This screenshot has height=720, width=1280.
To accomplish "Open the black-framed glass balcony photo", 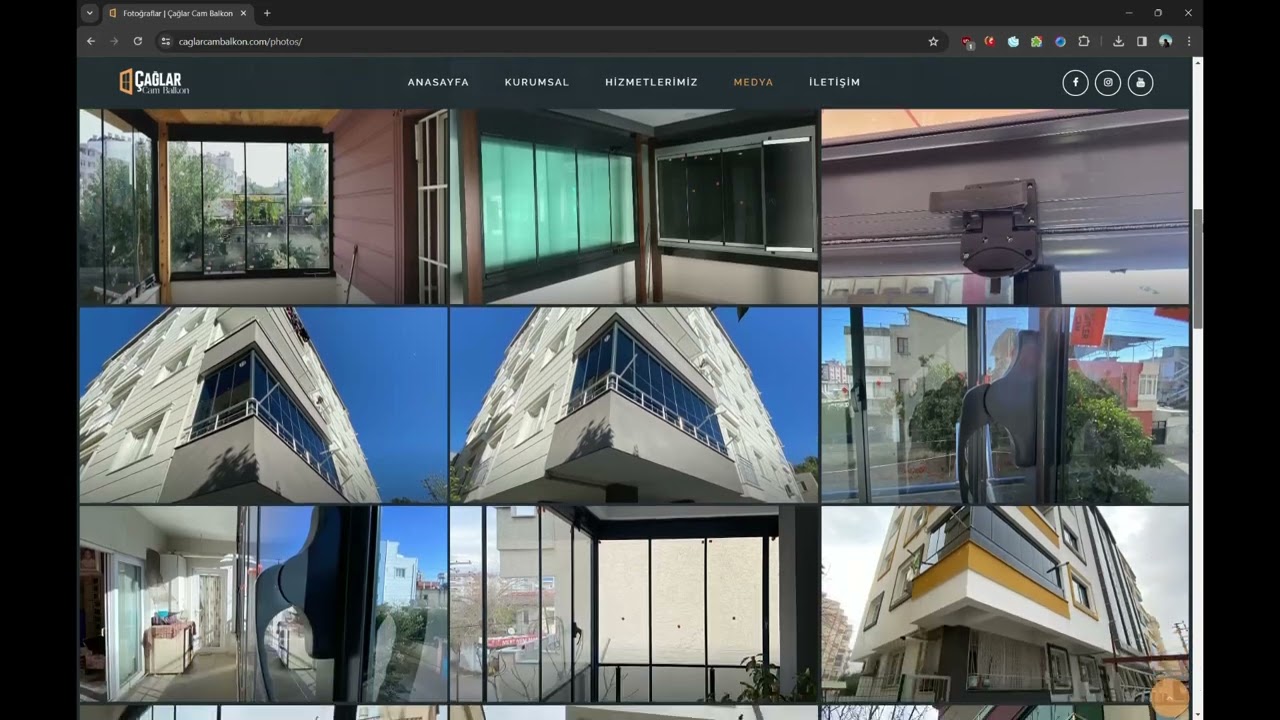I will [x=634, y=604].
